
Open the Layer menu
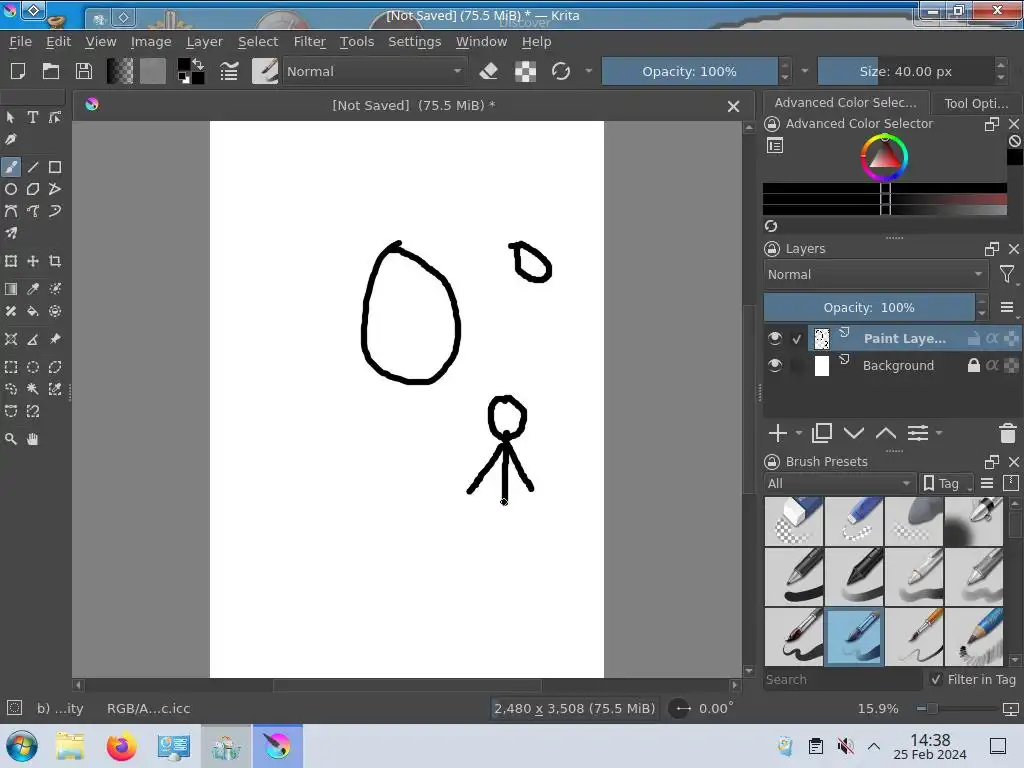point(204,42)
